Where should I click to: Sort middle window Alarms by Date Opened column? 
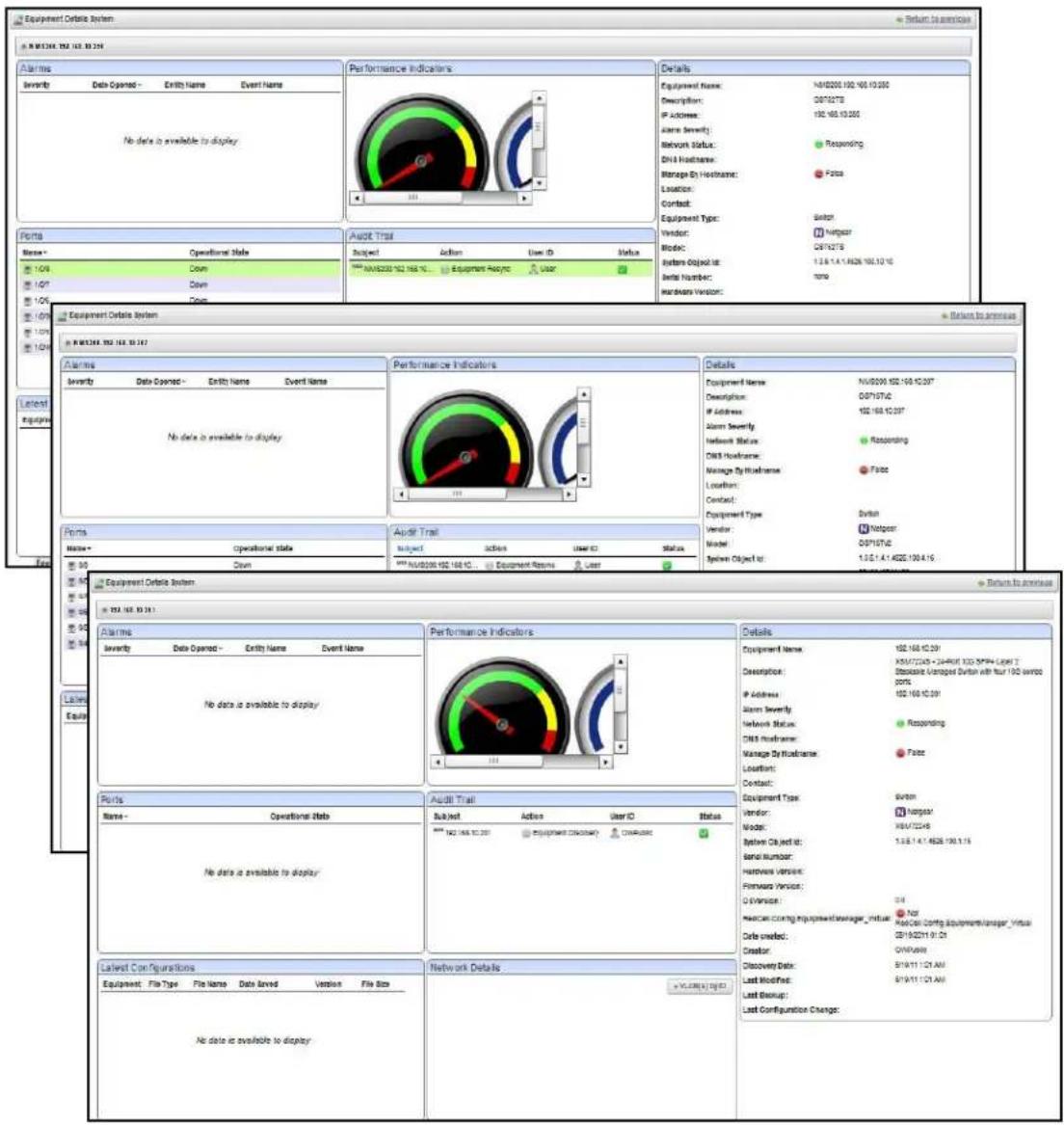point(161,382)
